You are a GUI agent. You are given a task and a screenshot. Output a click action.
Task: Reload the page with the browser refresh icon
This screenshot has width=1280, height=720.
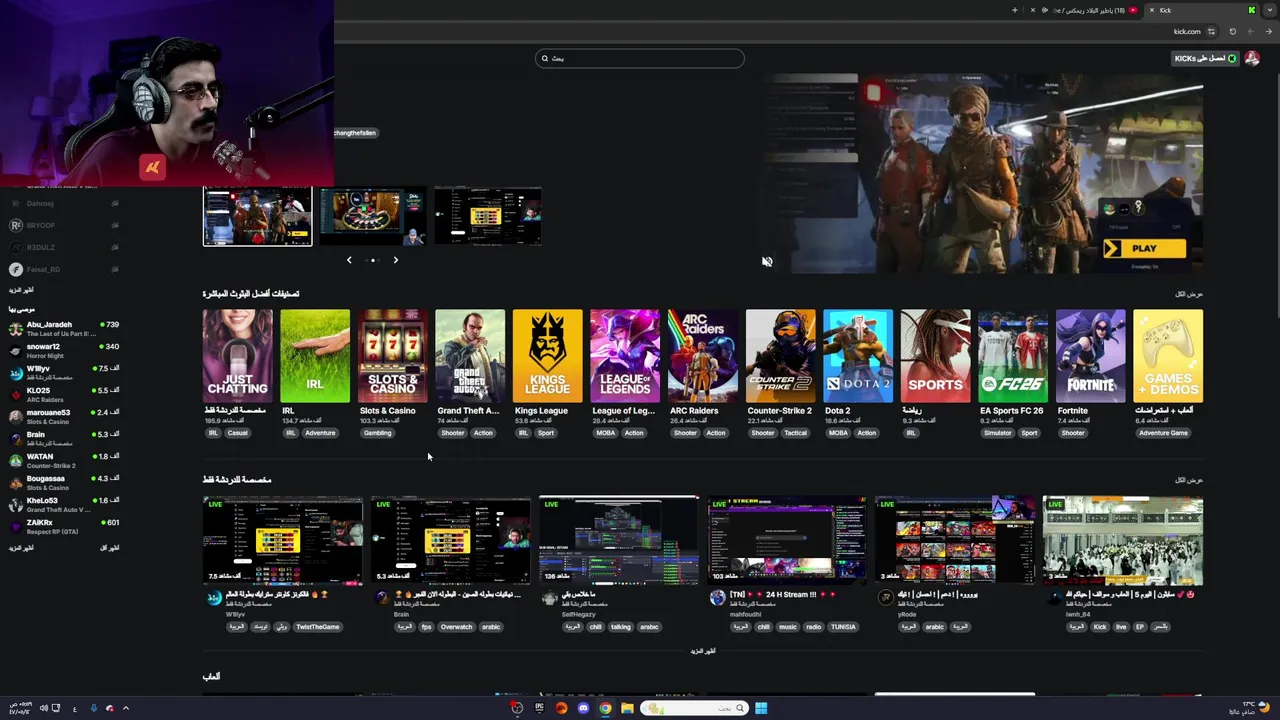pos(1232,31)
